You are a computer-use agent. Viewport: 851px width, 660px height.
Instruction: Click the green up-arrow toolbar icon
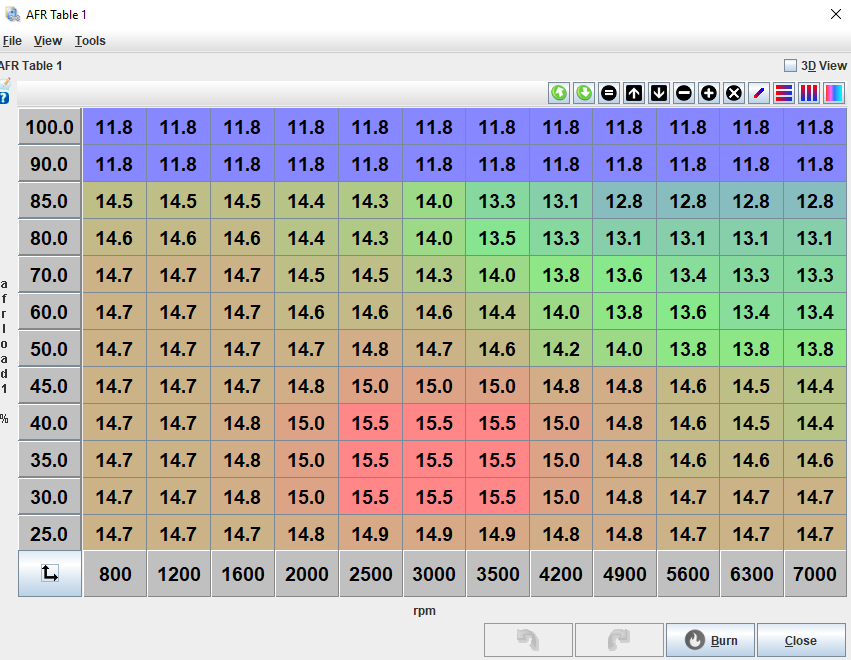559,93
